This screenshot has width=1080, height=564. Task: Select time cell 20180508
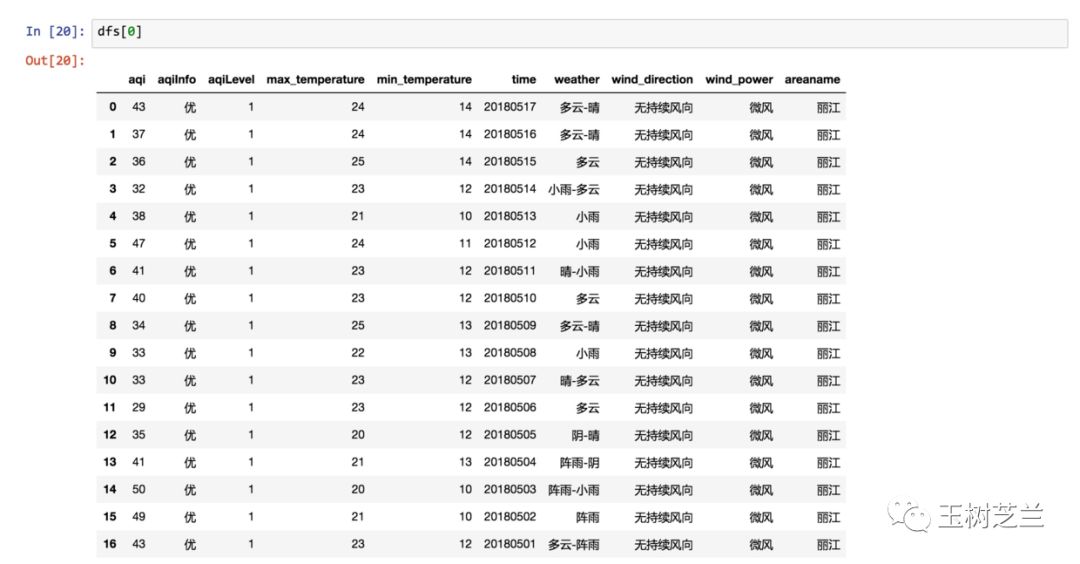tap(510, 353)
